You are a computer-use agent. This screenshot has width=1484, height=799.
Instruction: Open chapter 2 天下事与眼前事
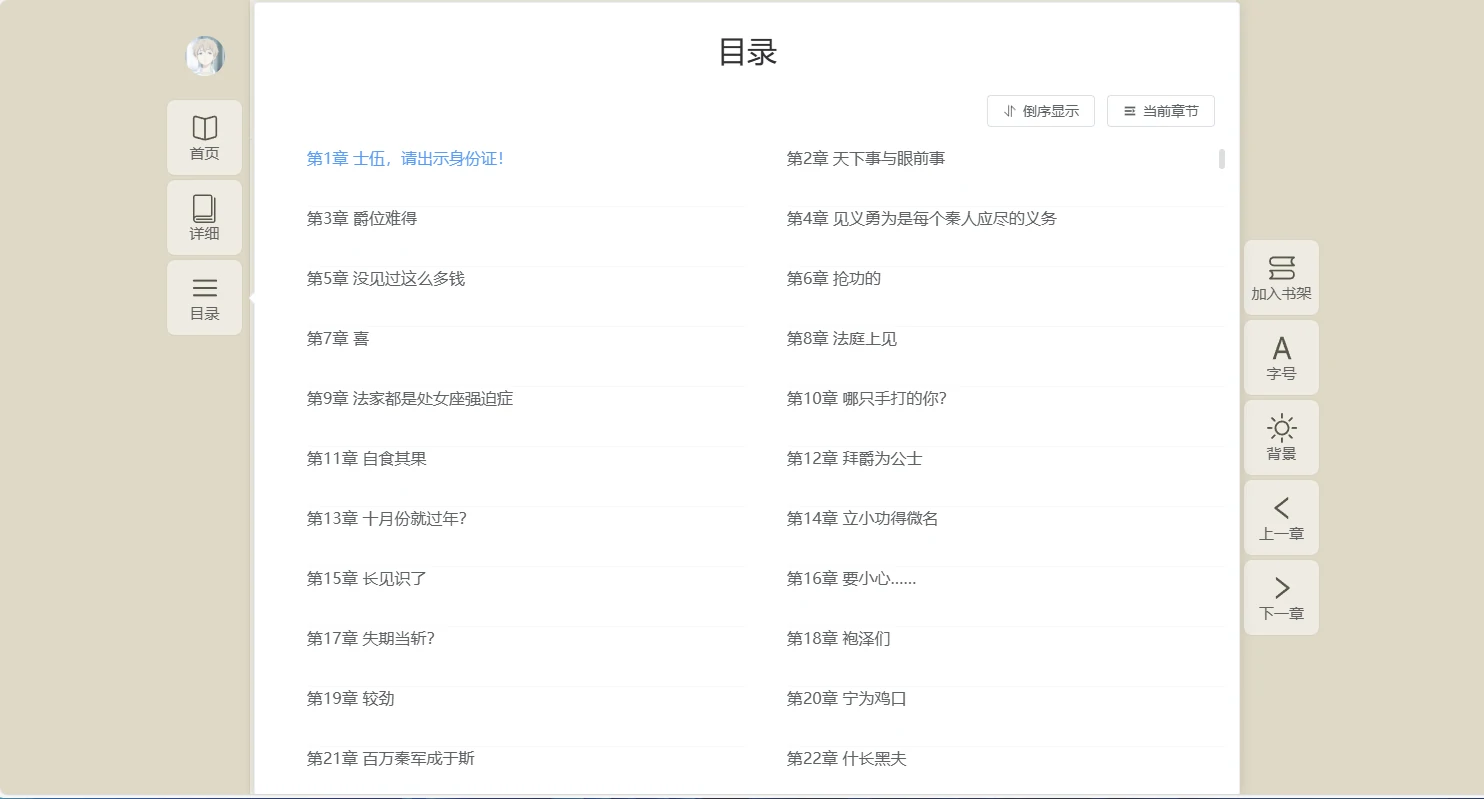(865, 158)
